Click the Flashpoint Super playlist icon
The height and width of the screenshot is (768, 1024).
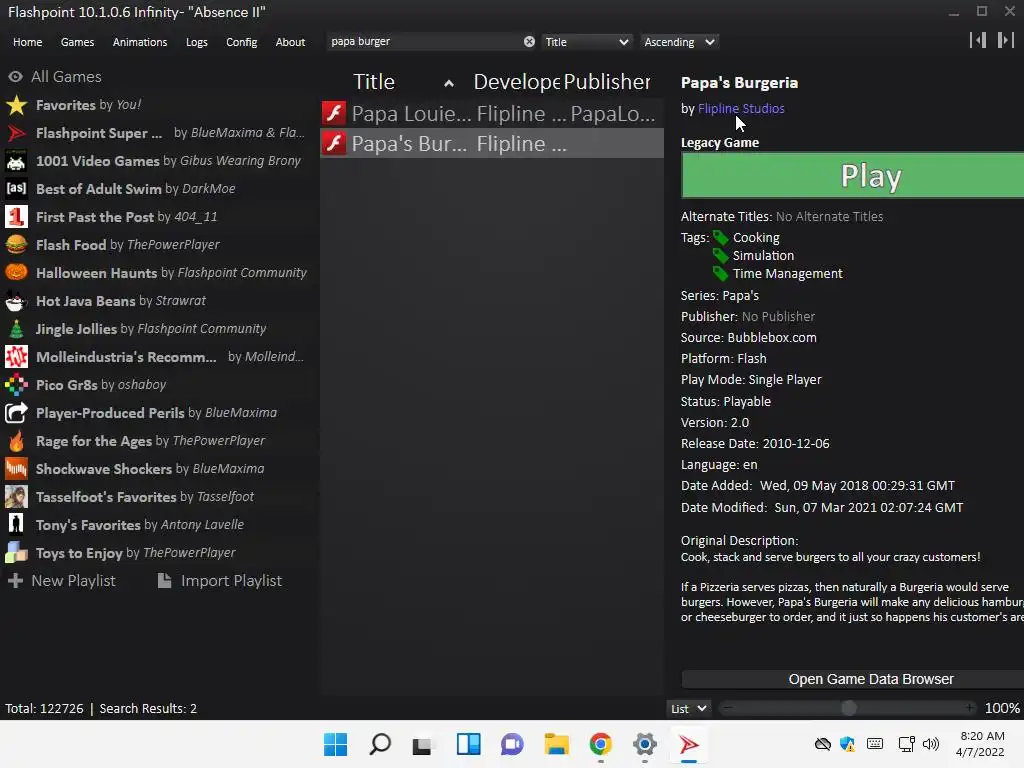click(x=16, y=133)
